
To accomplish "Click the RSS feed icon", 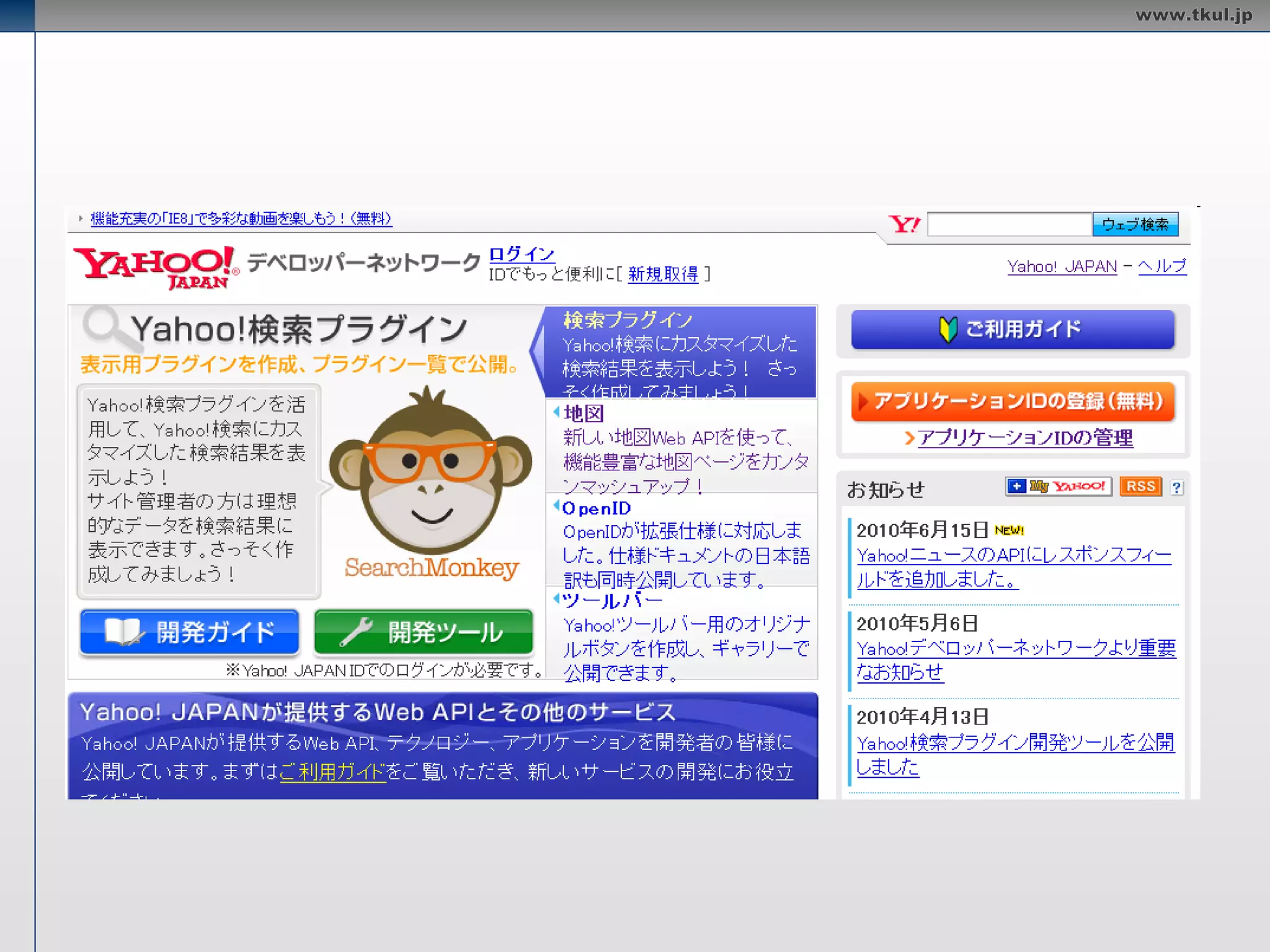I will (1140, 487).
